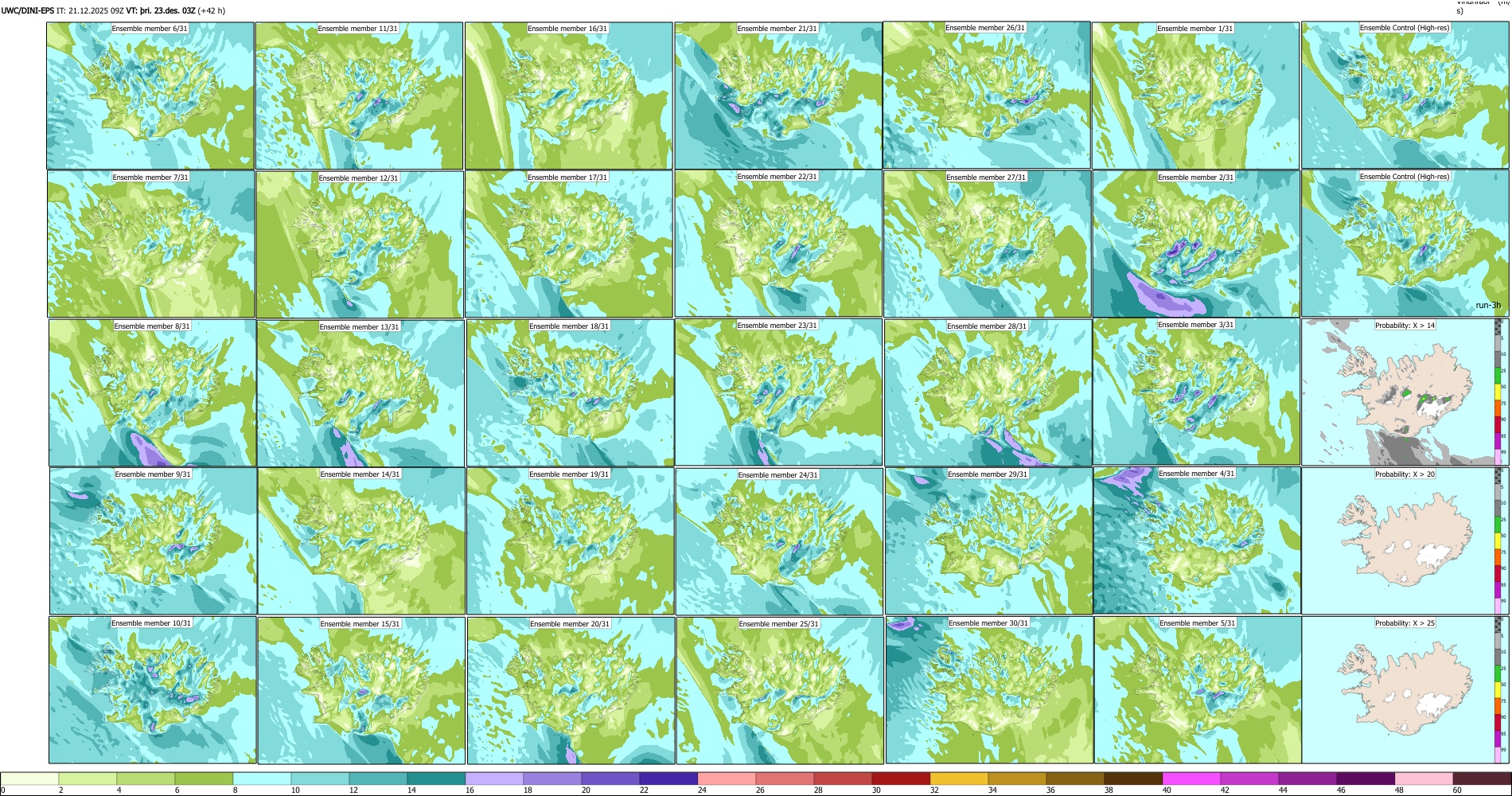Click the 'run-3h' label
This screenshot has height=796, width=1512.
point(1487,306)
